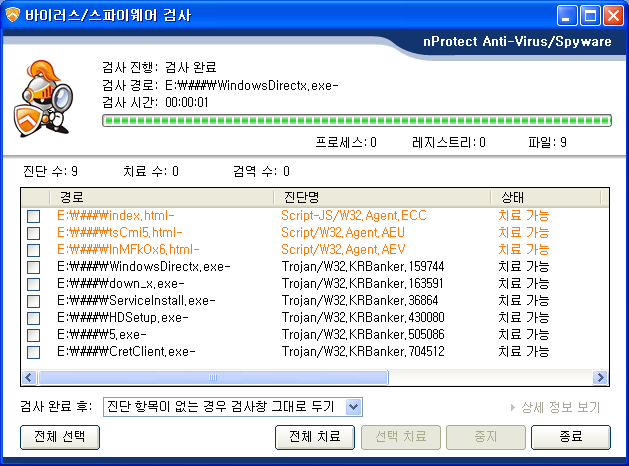
Task: Click the 선택 치료 button
Action: click(401, 437)
